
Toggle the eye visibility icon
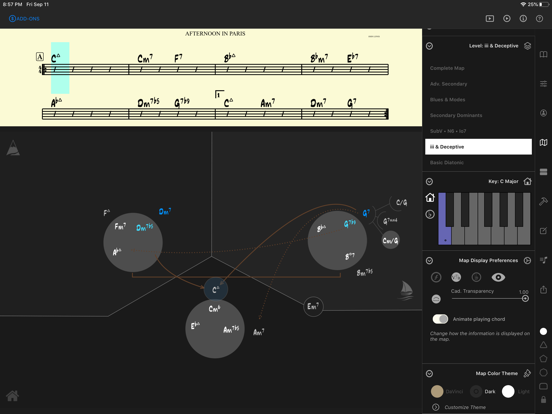pos(498,277)
